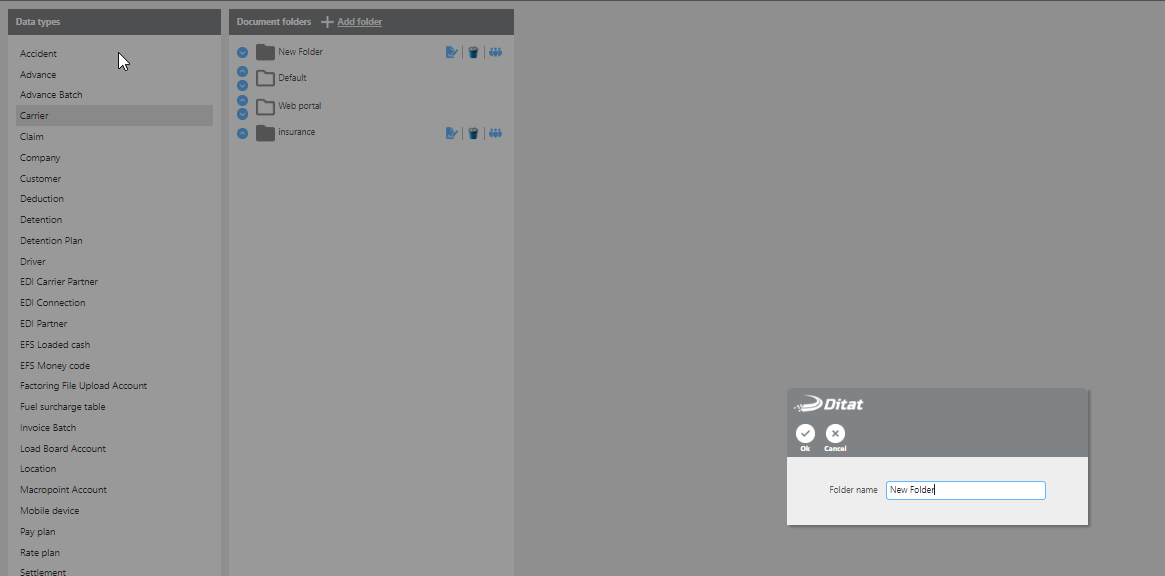1165x576 pixels.
Task: Move the insurance folder up with its arrow
Action: pos(242,133)
